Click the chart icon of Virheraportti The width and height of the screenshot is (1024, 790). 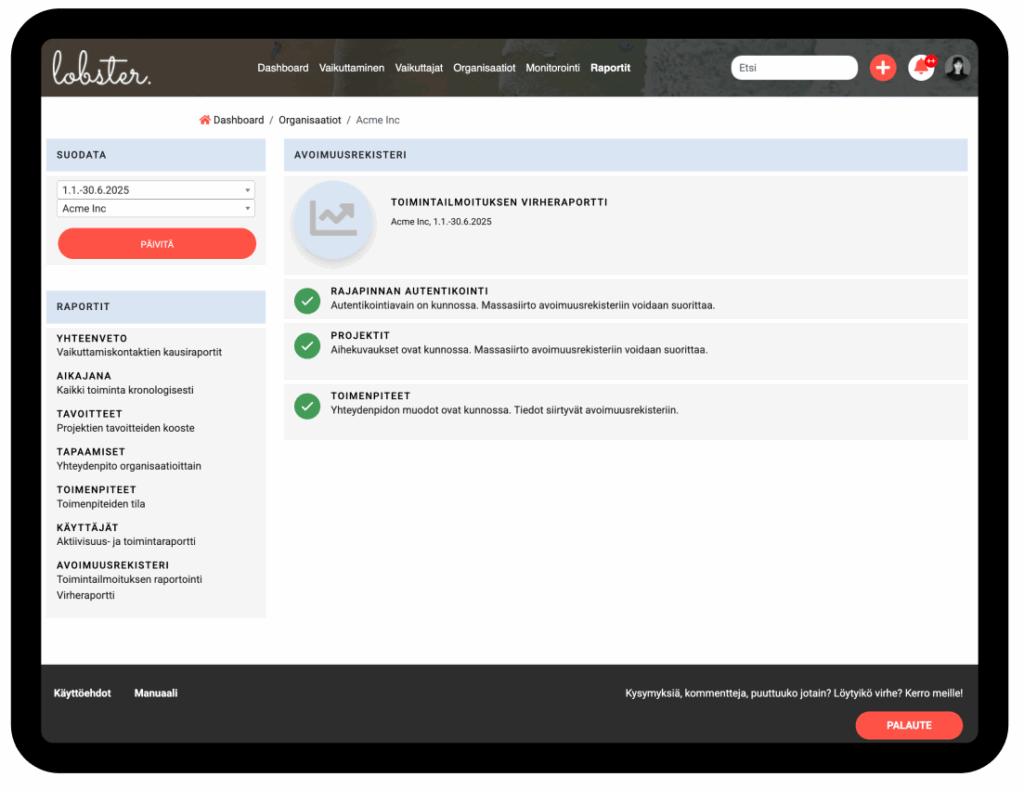pos(333,219)
